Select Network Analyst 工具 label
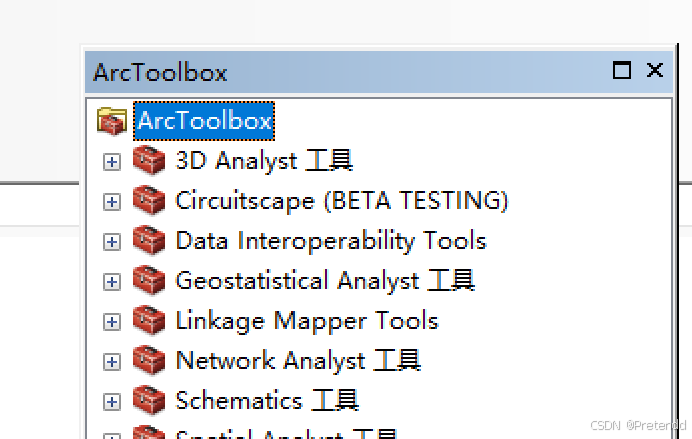The image size is (692, 439). point(298,361)
